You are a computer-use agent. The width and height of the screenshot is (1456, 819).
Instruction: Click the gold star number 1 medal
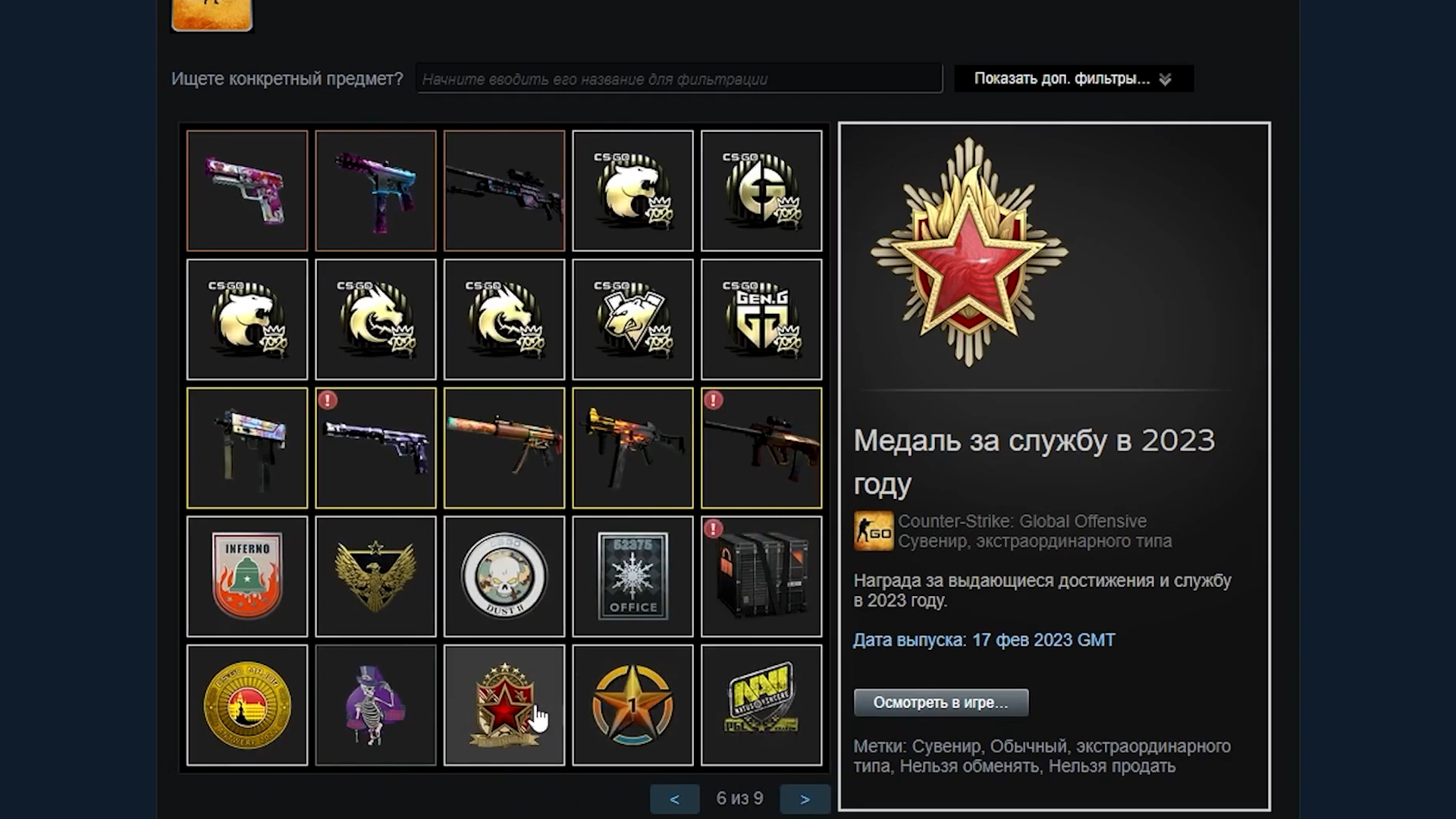[x=633, y=705]
